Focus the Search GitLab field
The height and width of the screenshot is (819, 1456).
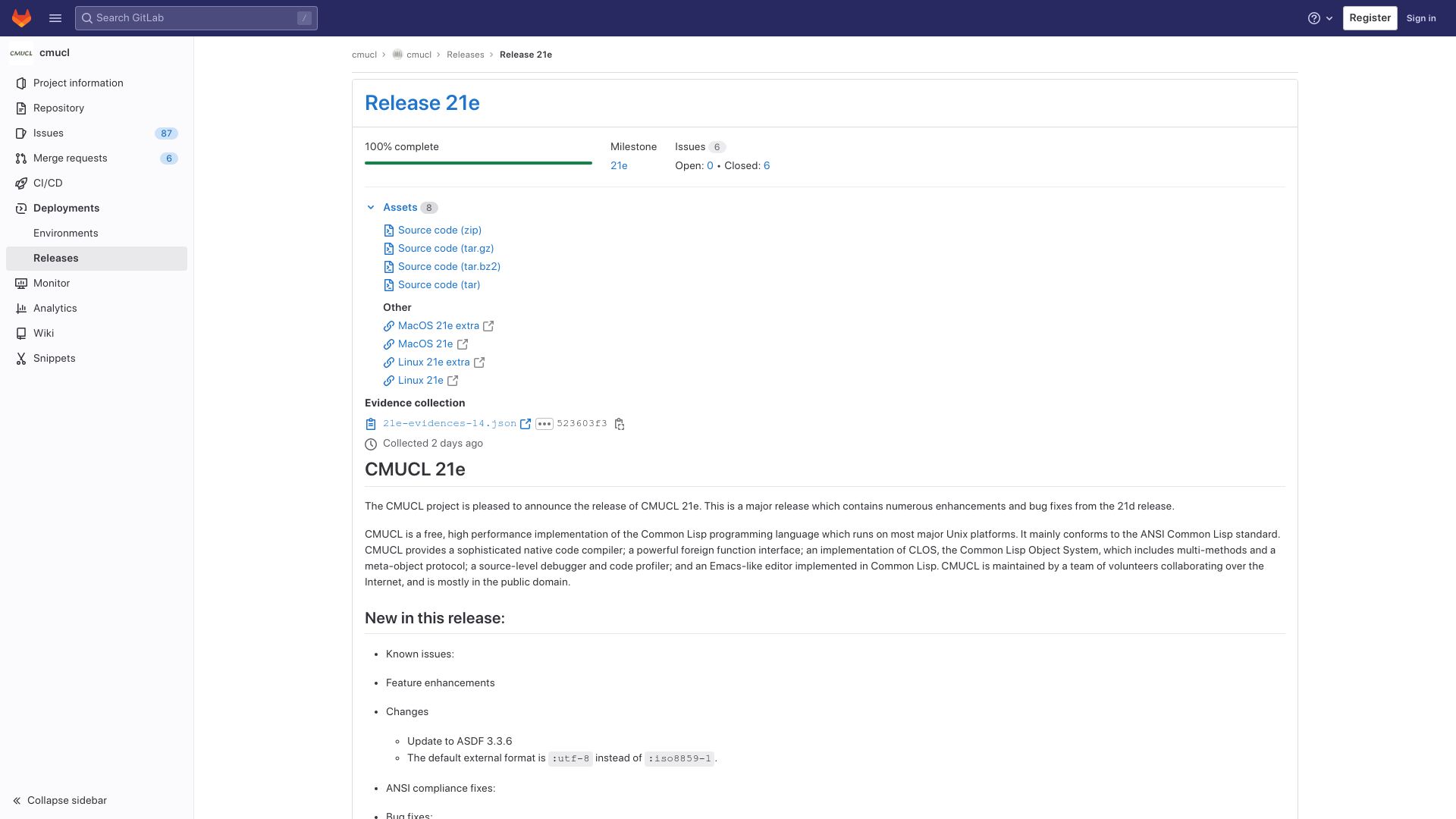click(x=196, y=18)
